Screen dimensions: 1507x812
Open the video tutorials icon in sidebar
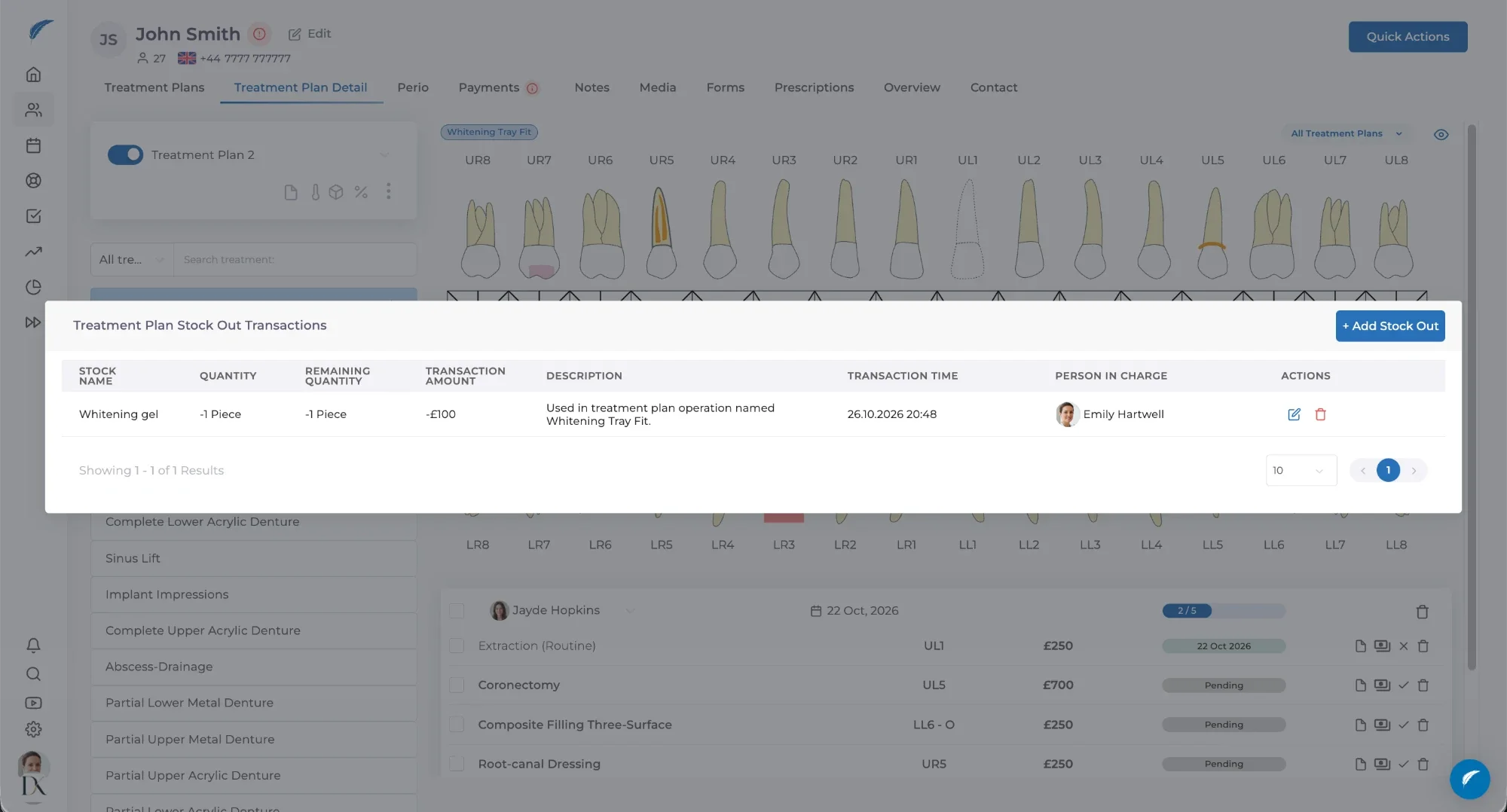click(x=33, y=703)
